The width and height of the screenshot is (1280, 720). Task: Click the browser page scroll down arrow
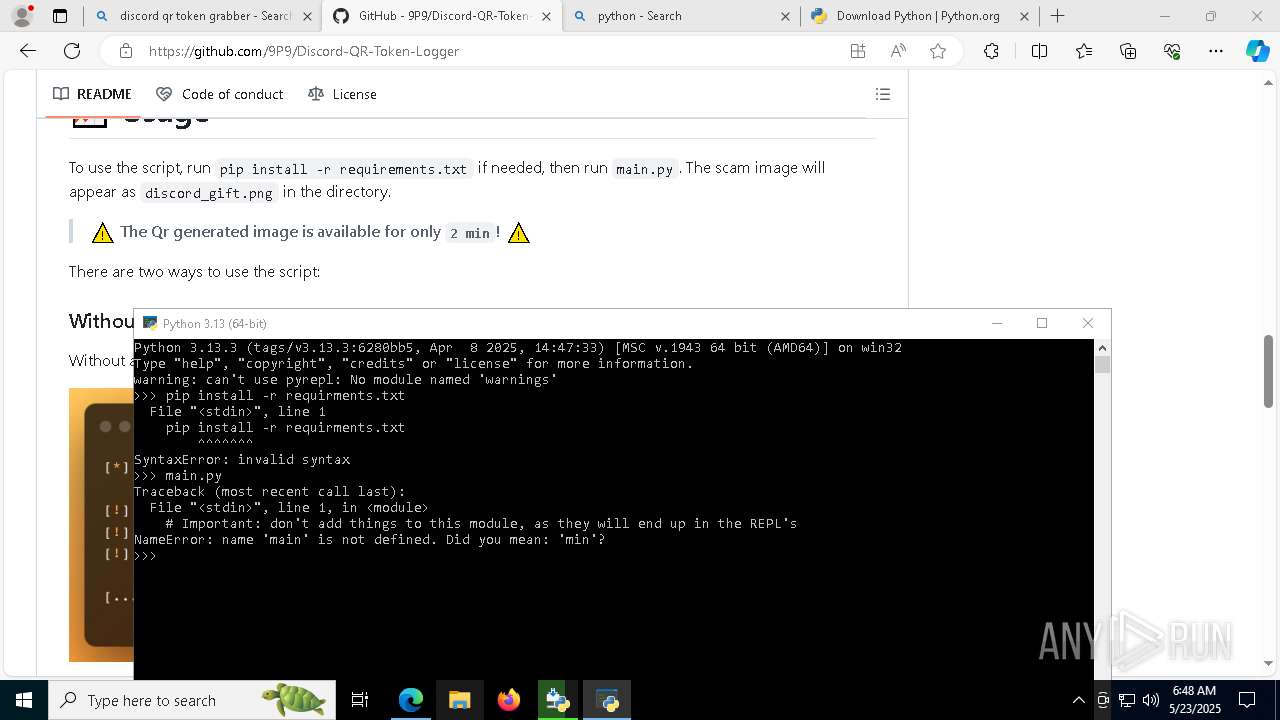pyautogui.click(x=1269, y=663)
